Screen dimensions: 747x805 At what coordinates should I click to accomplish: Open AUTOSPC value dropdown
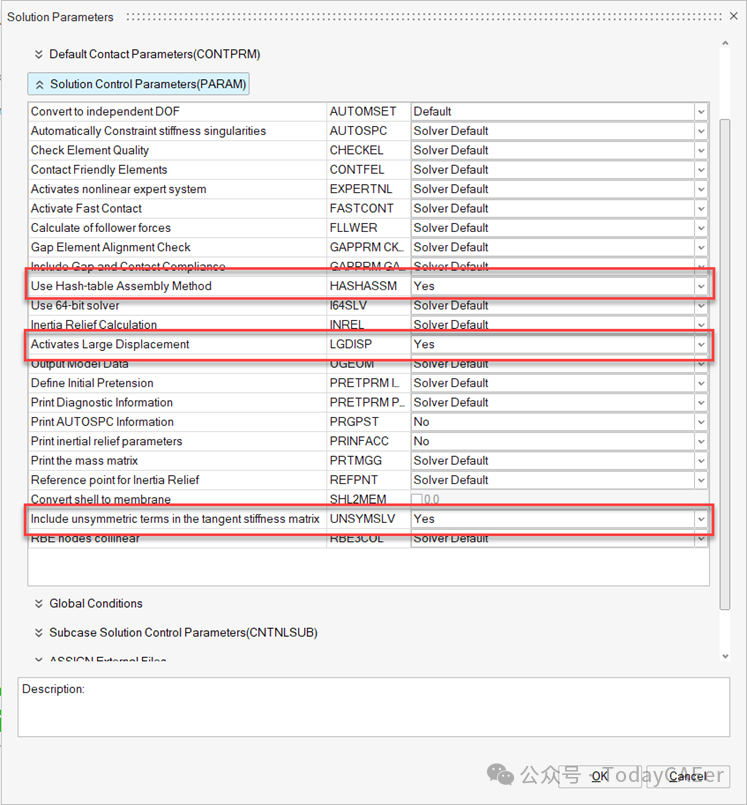(x=701, y=131)
